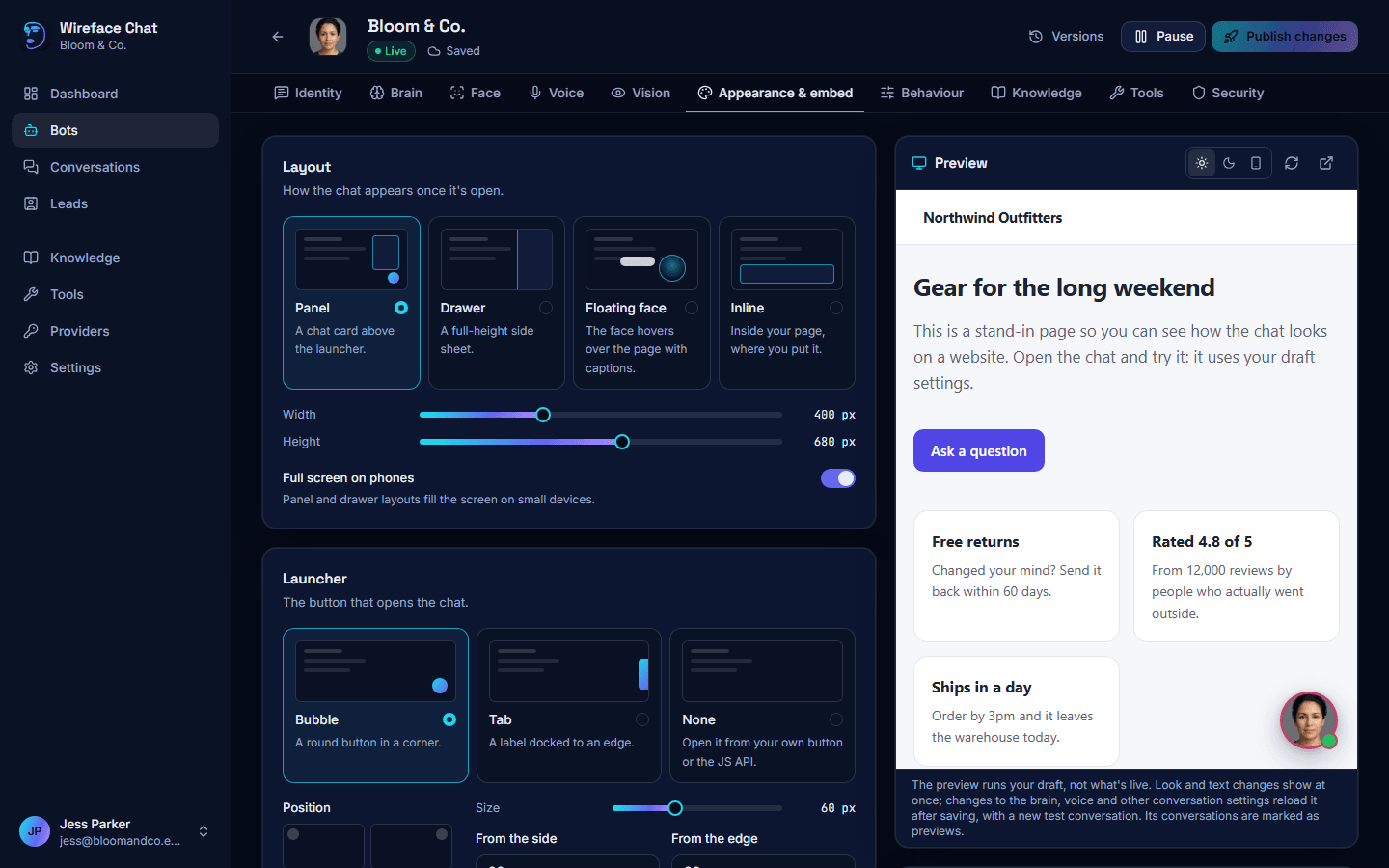Image resolution: width=1389 pixels, height=868 pixels.
Task: Switch preview to dark mode moon icon
Action: pyautogui.click(x=1229, y=163)
